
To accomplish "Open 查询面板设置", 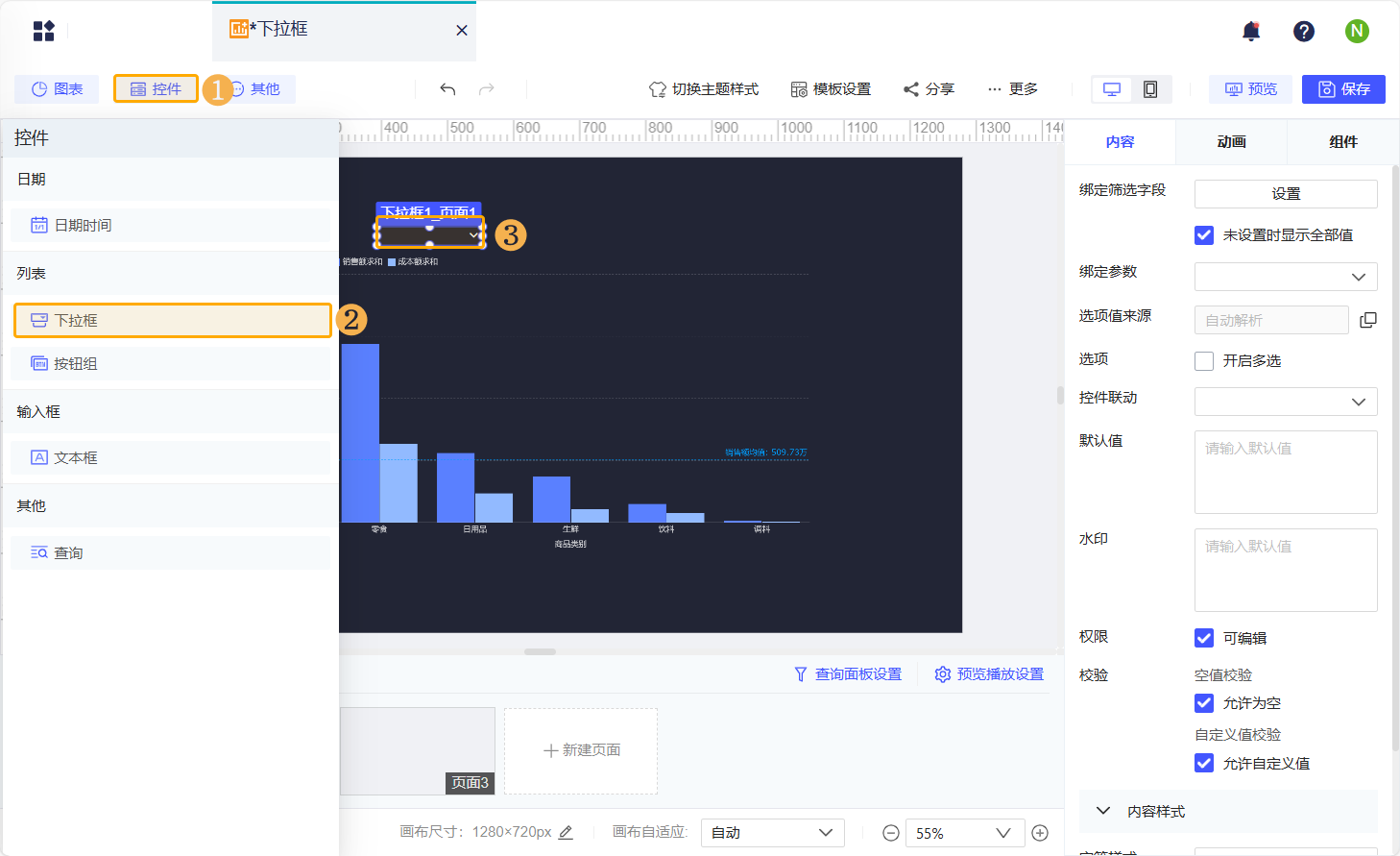I will pyautogui.click(x=848, y=674).
